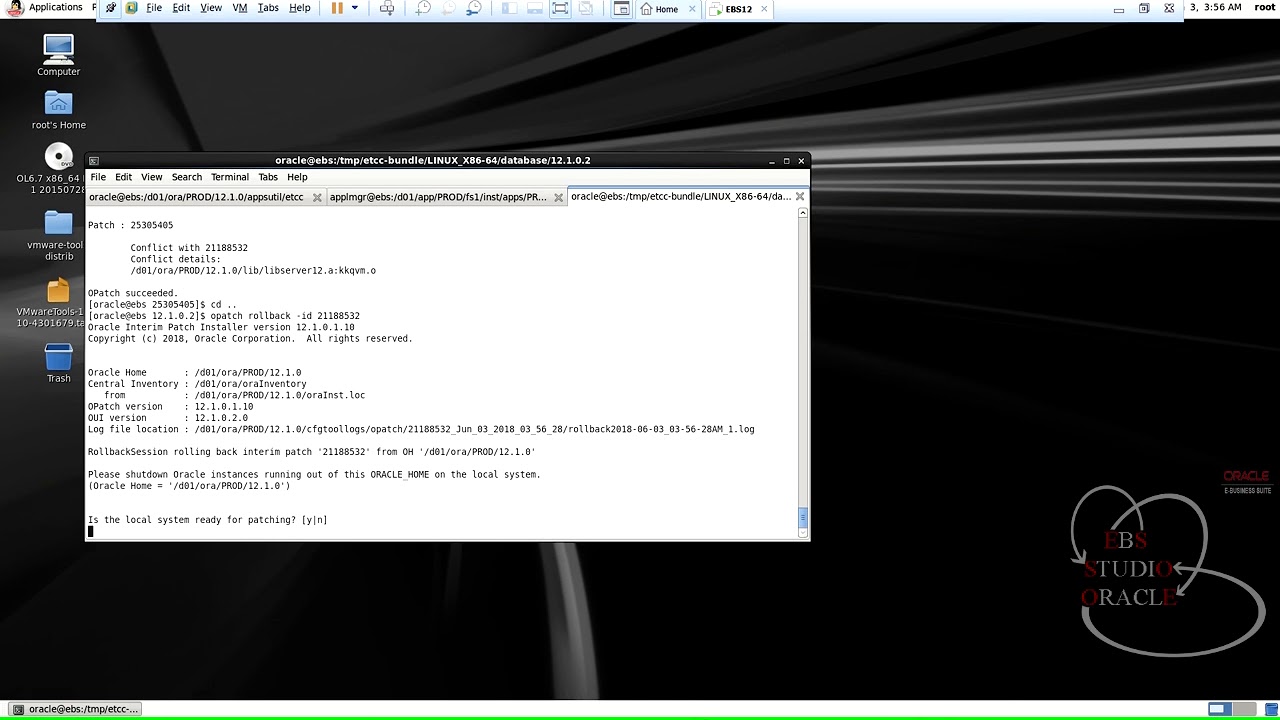The image size is (1280, 720).
Task: Open terminal View menu
Action: coord(151,177)
